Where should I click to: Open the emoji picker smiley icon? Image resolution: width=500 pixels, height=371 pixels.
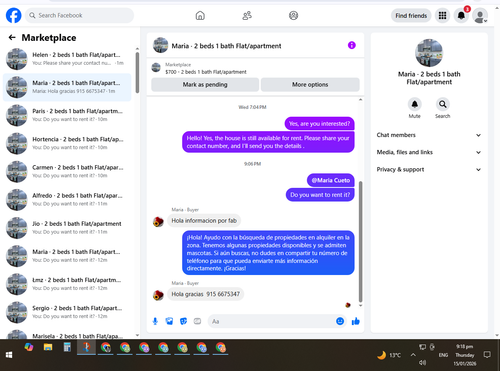(340, 321)
